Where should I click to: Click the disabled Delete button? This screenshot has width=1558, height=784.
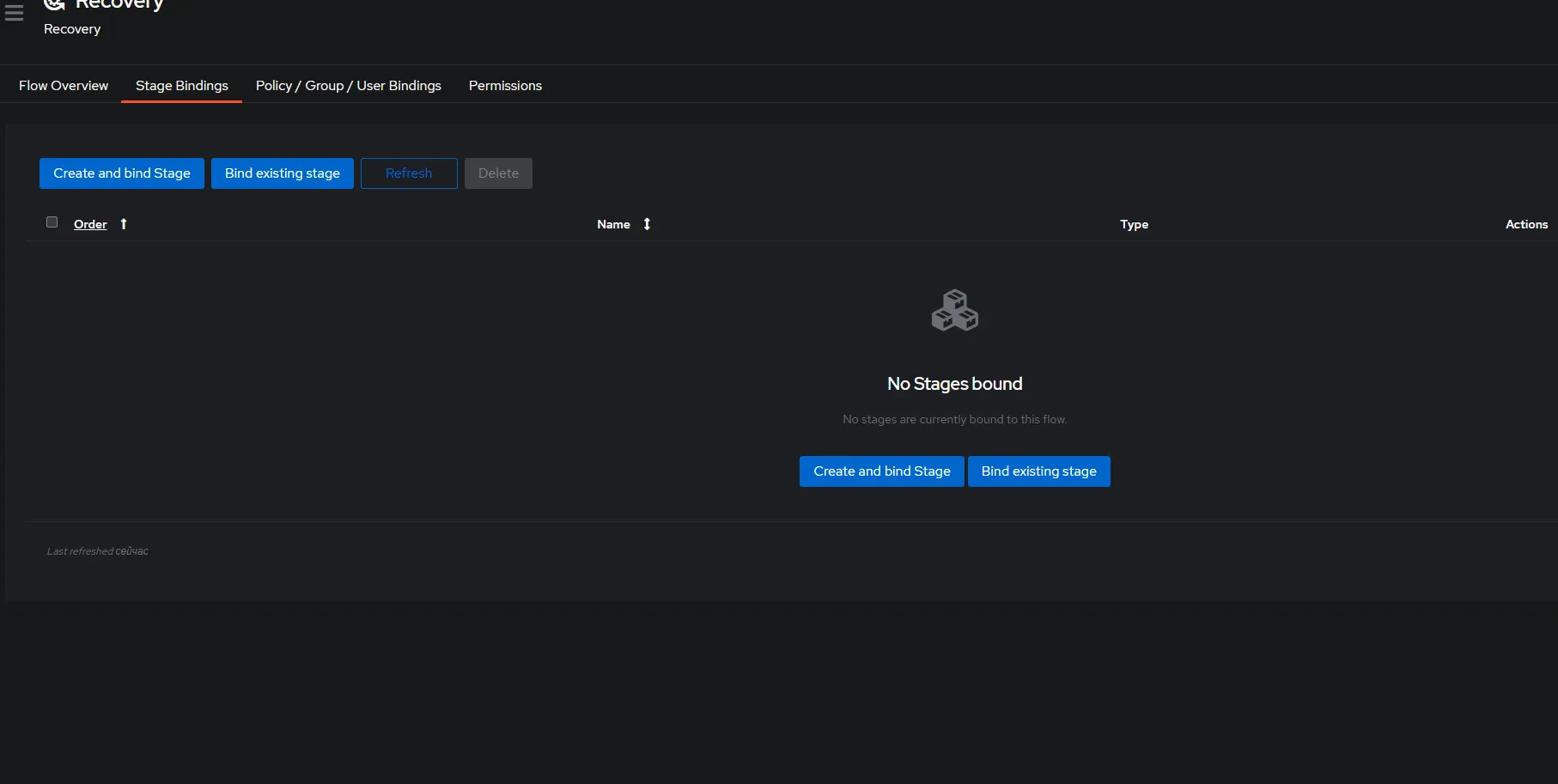(x=498, y=173)
